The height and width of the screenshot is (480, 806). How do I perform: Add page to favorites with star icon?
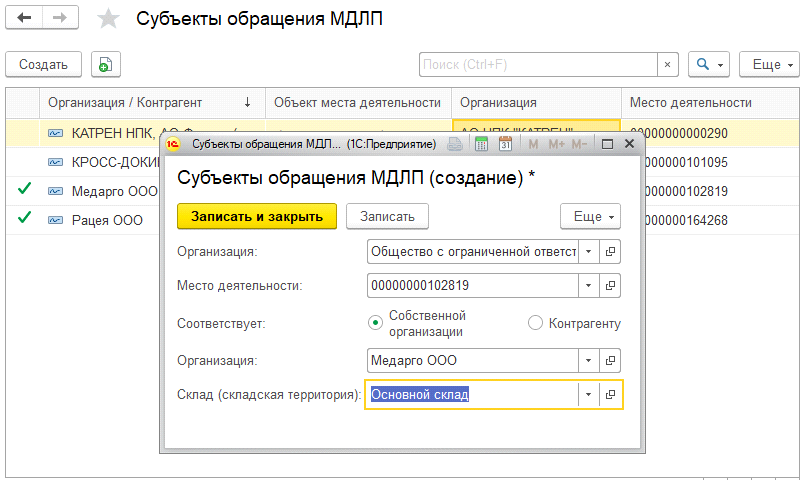pos(108,19)
